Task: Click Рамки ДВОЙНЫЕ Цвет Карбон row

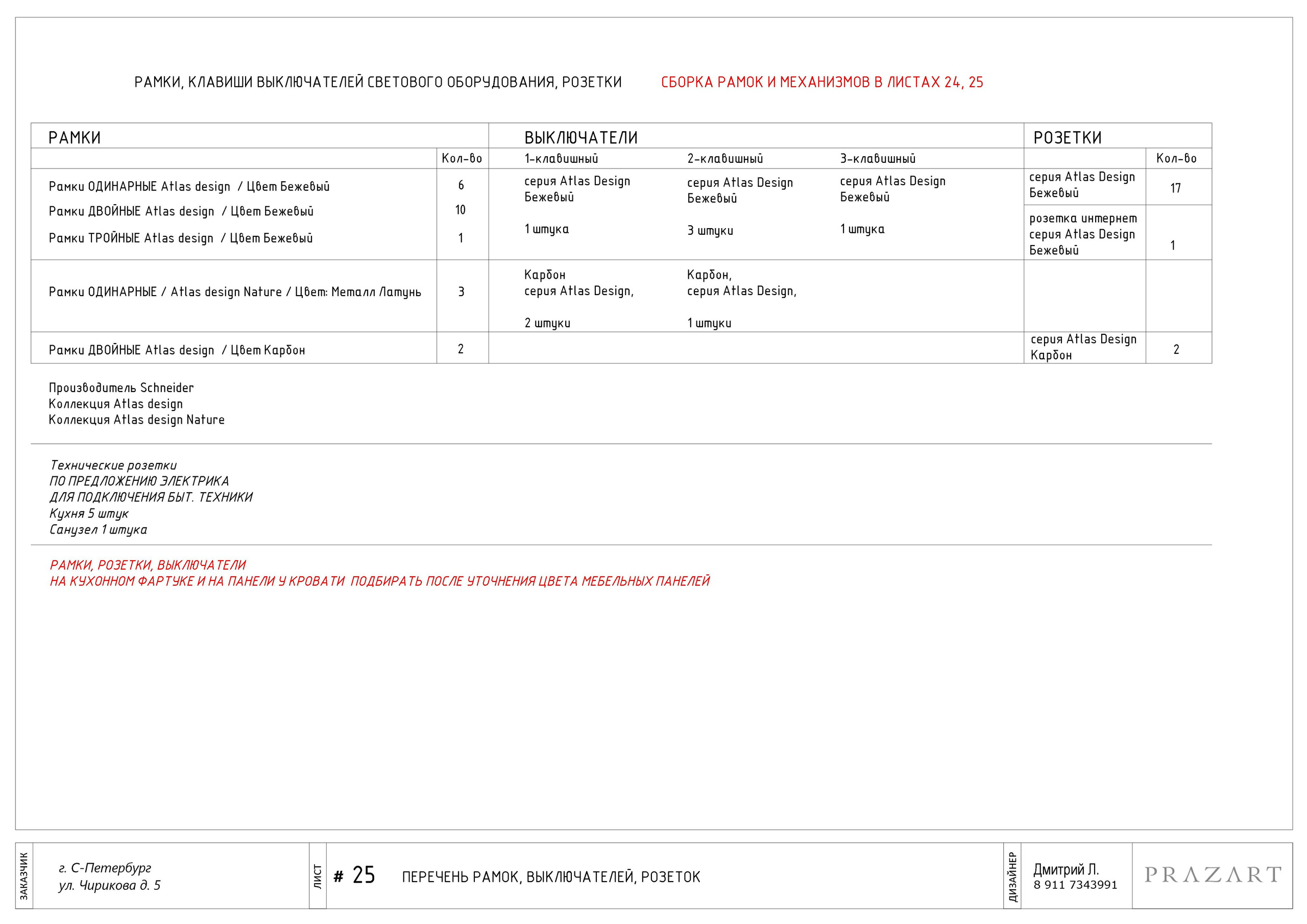Action: [177, 350]
